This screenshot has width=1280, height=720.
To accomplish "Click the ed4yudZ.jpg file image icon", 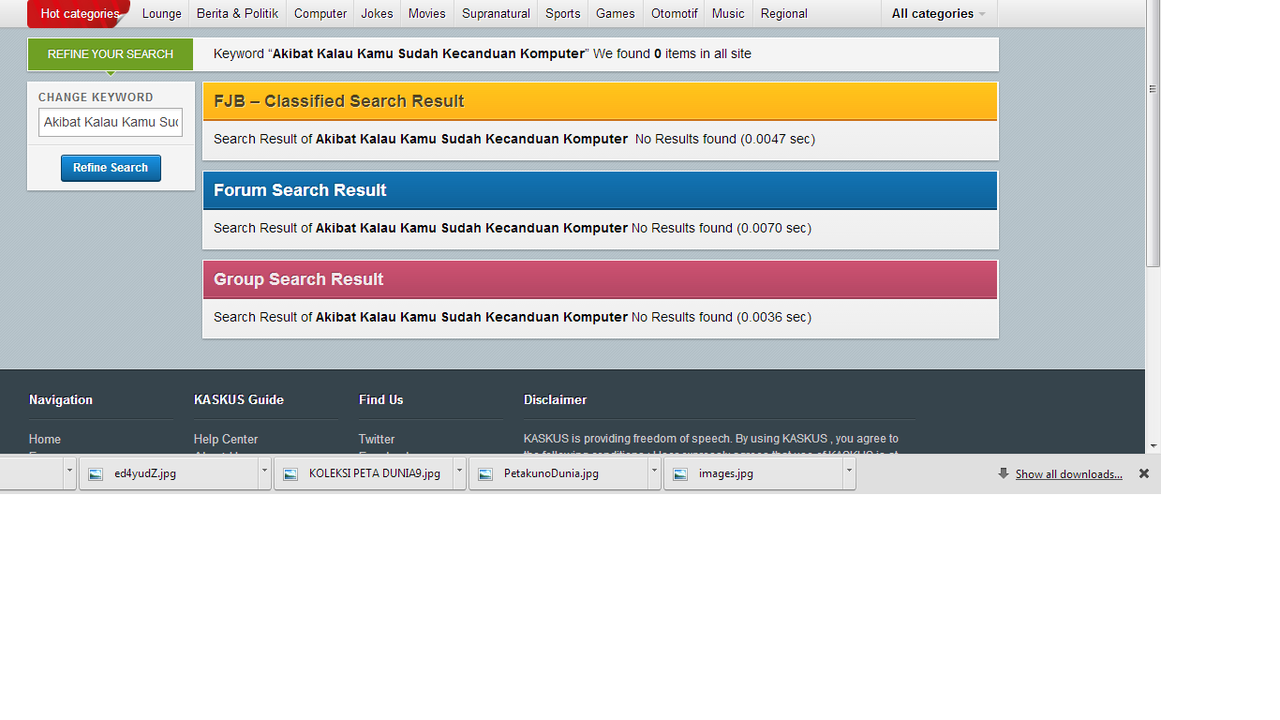I will (x=96, y=474).
